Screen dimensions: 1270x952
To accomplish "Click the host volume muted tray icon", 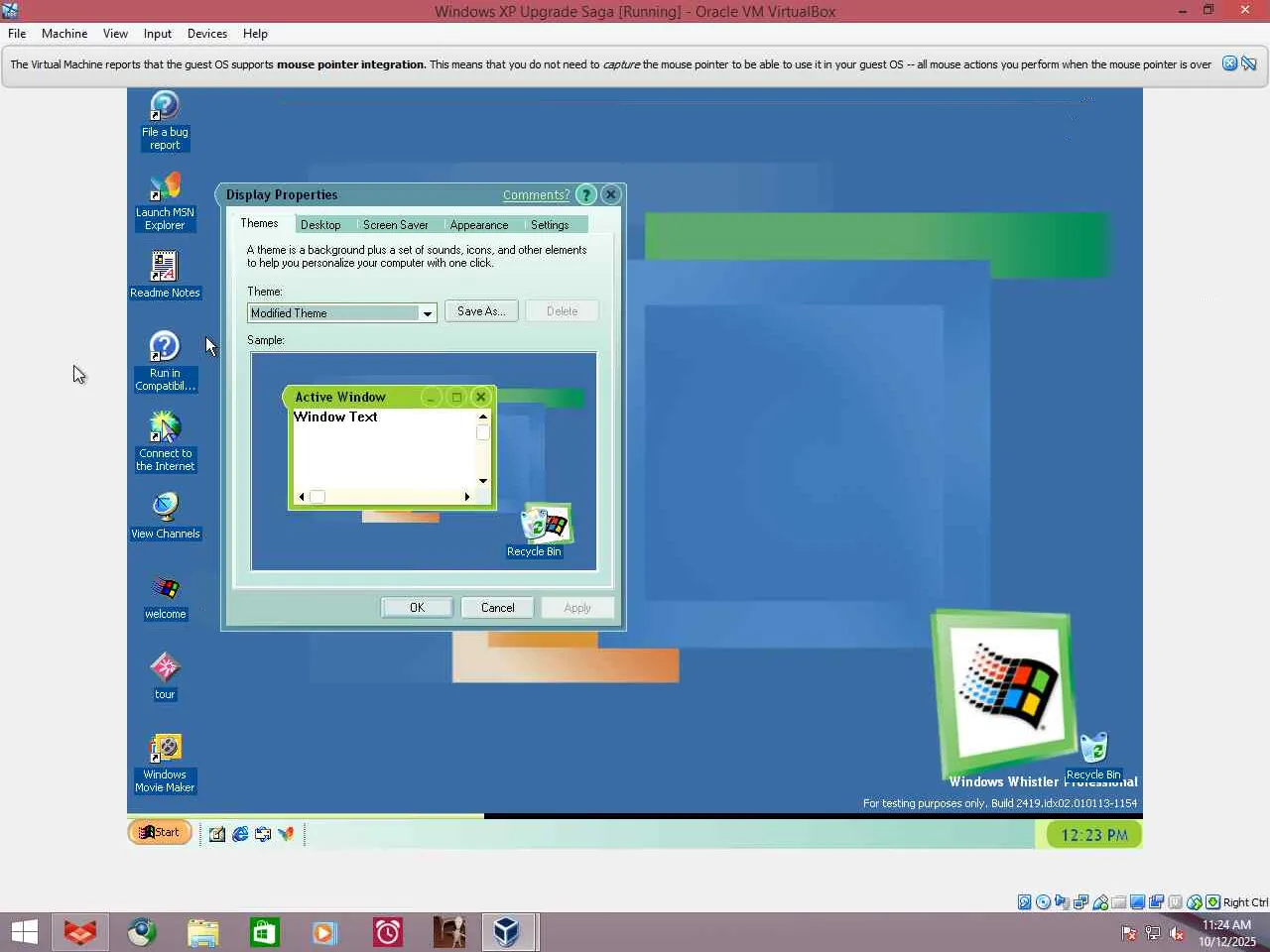I will (1178, 933).
